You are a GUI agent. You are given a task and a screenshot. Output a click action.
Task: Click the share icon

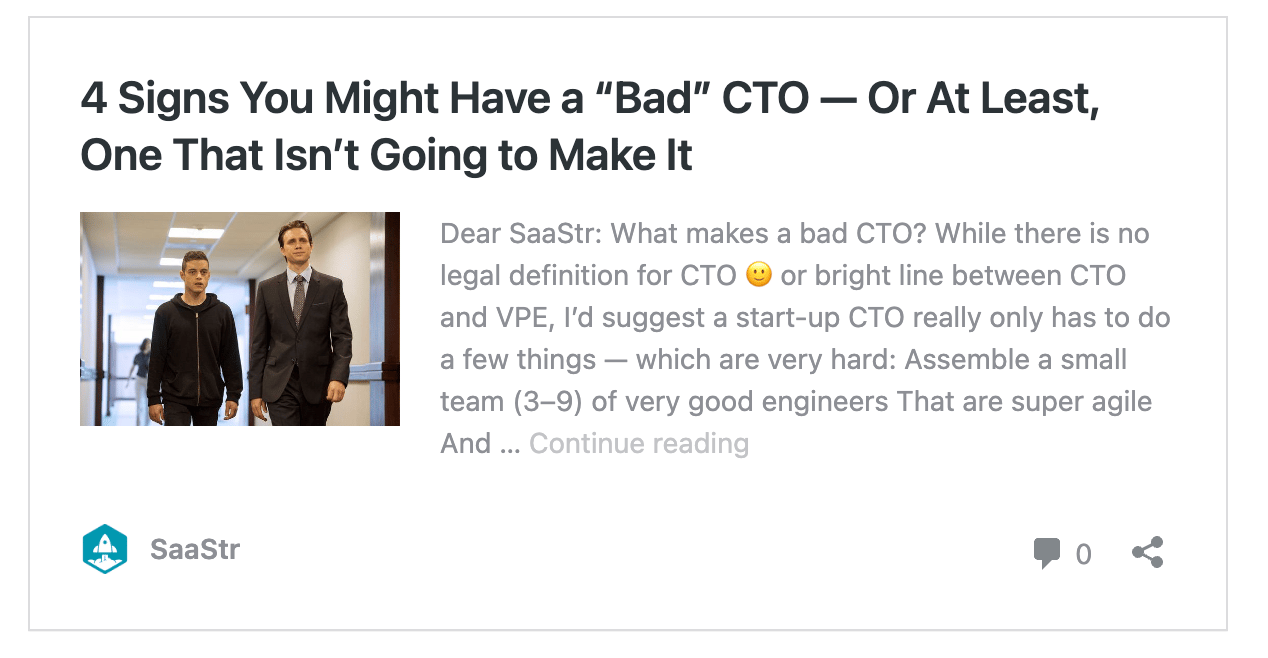(x=1148, y=552)
